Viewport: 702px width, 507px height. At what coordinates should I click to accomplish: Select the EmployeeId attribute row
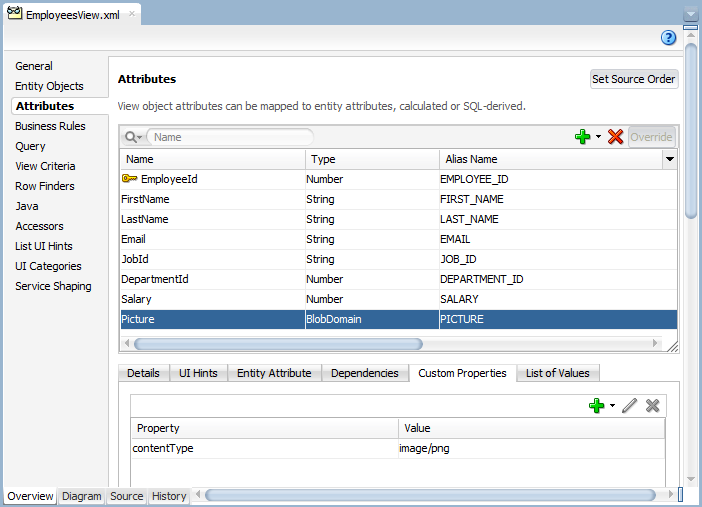click(398, 179)
